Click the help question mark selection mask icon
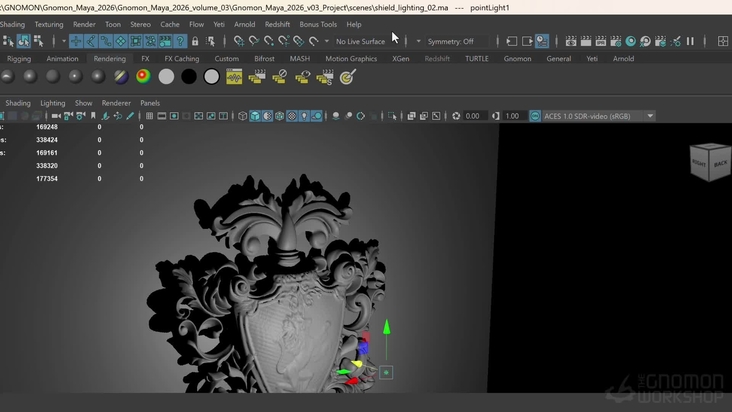 pyautogui.click(x=180, y=42)
